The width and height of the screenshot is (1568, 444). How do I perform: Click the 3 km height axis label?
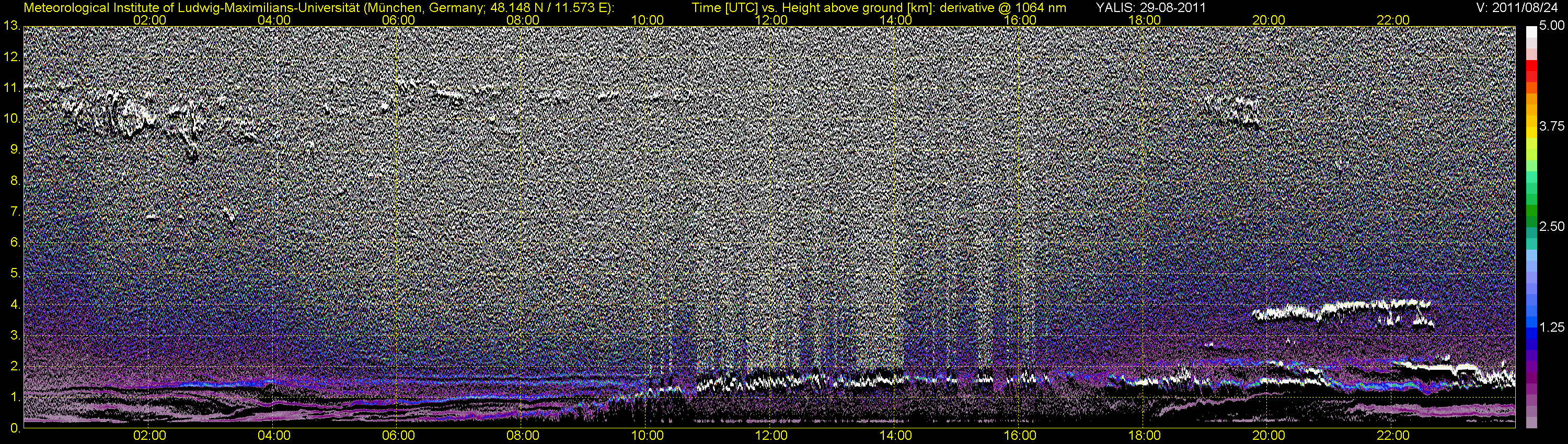15,335
